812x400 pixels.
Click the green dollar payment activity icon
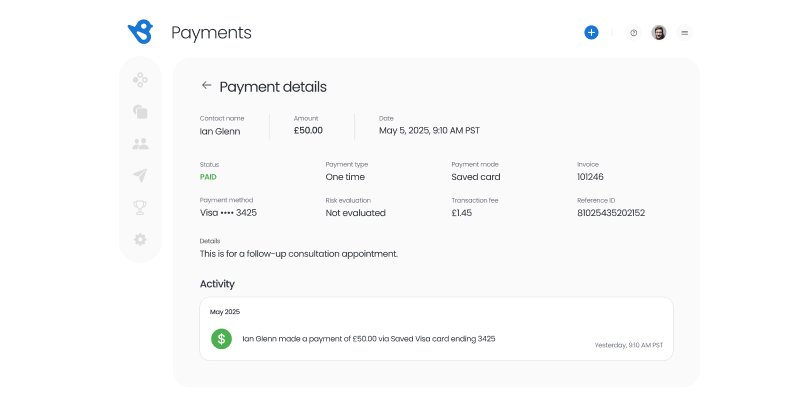tap(221, 339)
